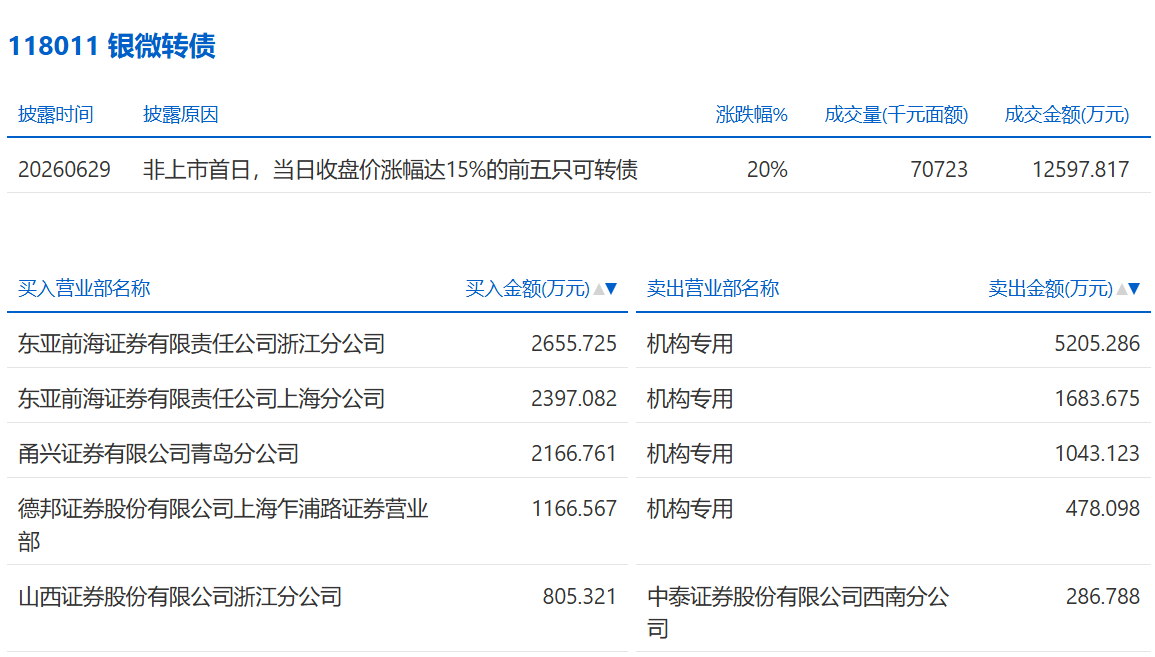
Task: Select disclosure date 20260629
Action: tap(64, 170)
